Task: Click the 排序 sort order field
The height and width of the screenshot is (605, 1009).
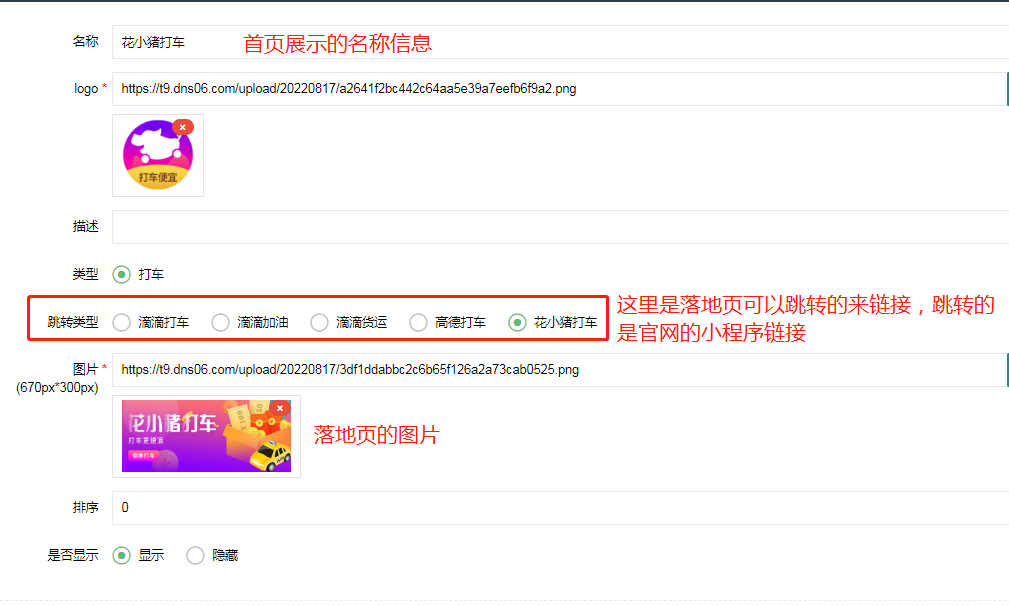Action: click(560, 508)
